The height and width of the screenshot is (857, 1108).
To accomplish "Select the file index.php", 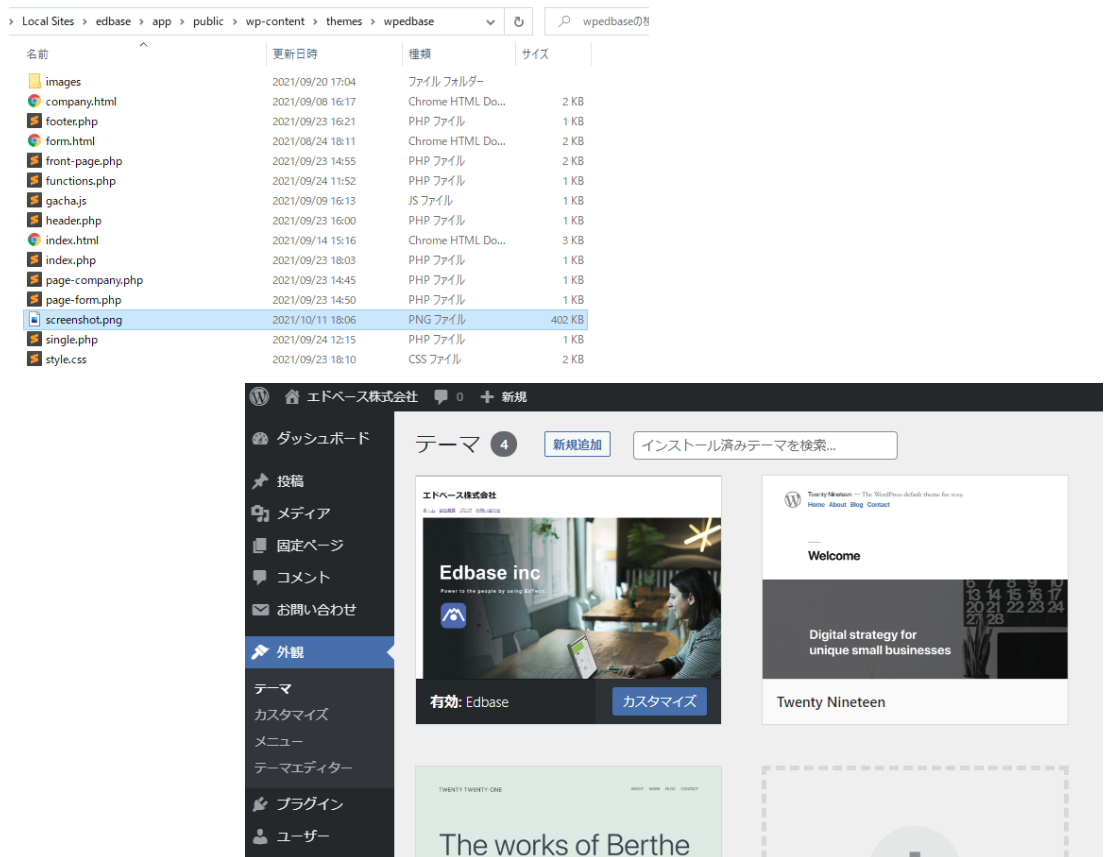I will (x=71, y=260).
